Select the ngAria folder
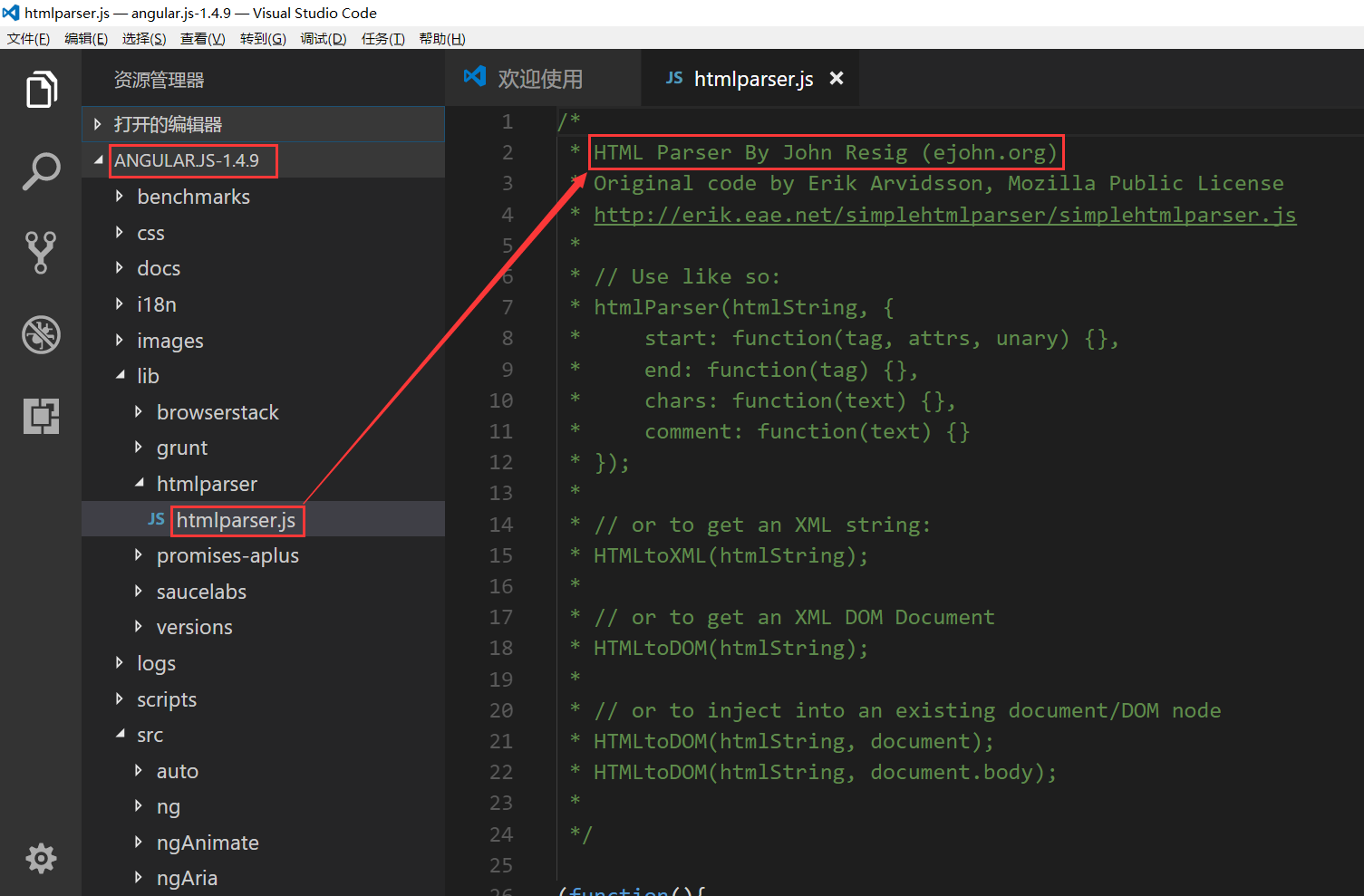The height and width of the screenshot is (896, 1364). [263, 878]
